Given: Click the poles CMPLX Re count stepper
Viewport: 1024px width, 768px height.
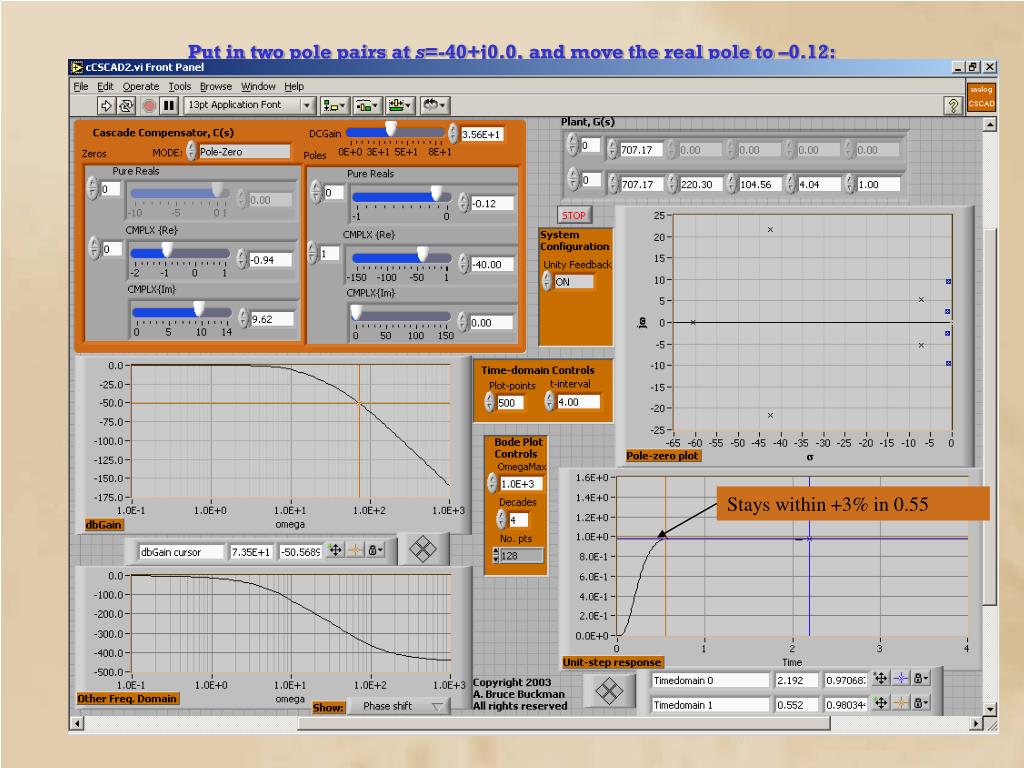Looking at the screenshot, I should (312, 253).
